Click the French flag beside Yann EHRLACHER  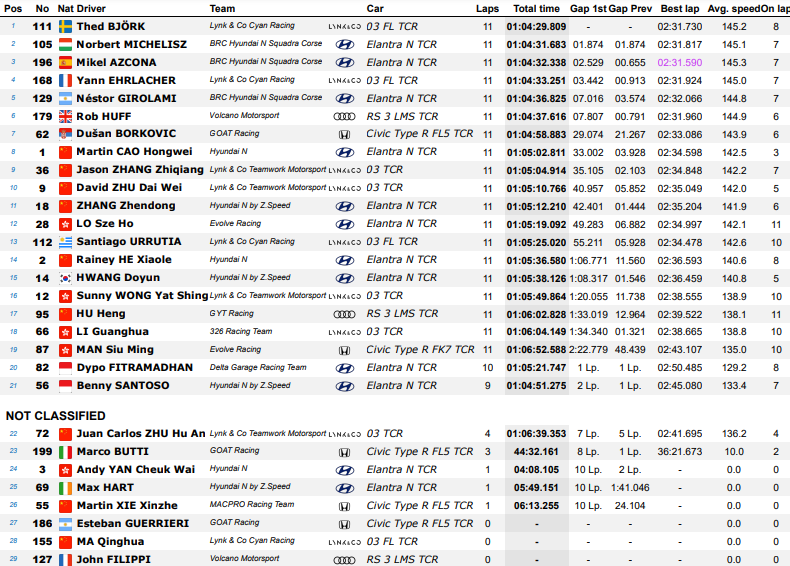tap(65, 81)
